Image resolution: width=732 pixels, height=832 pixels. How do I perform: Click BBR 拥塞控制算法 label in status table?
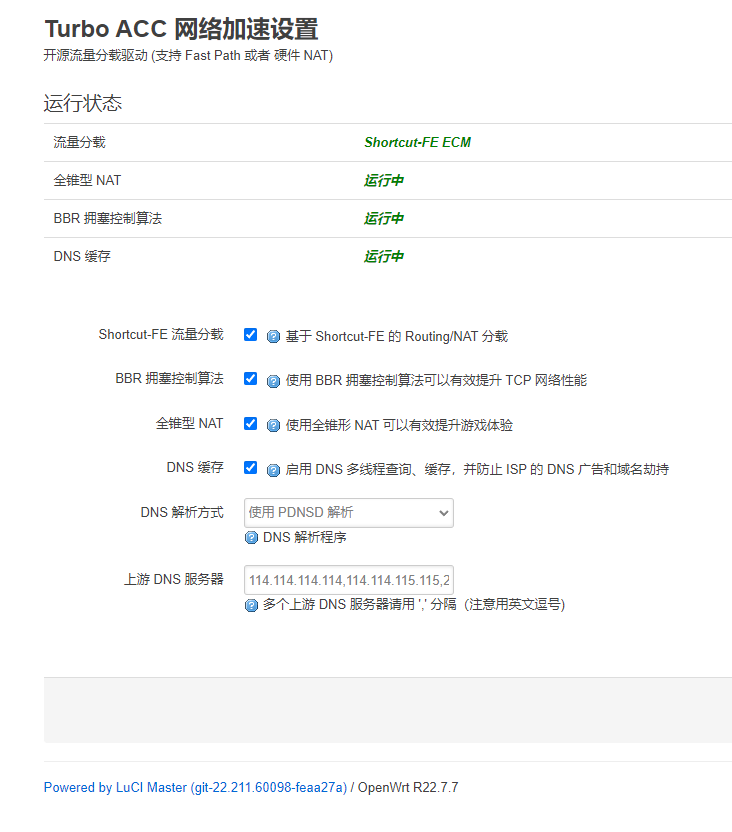pyautogui.click(x=108, y=219)
